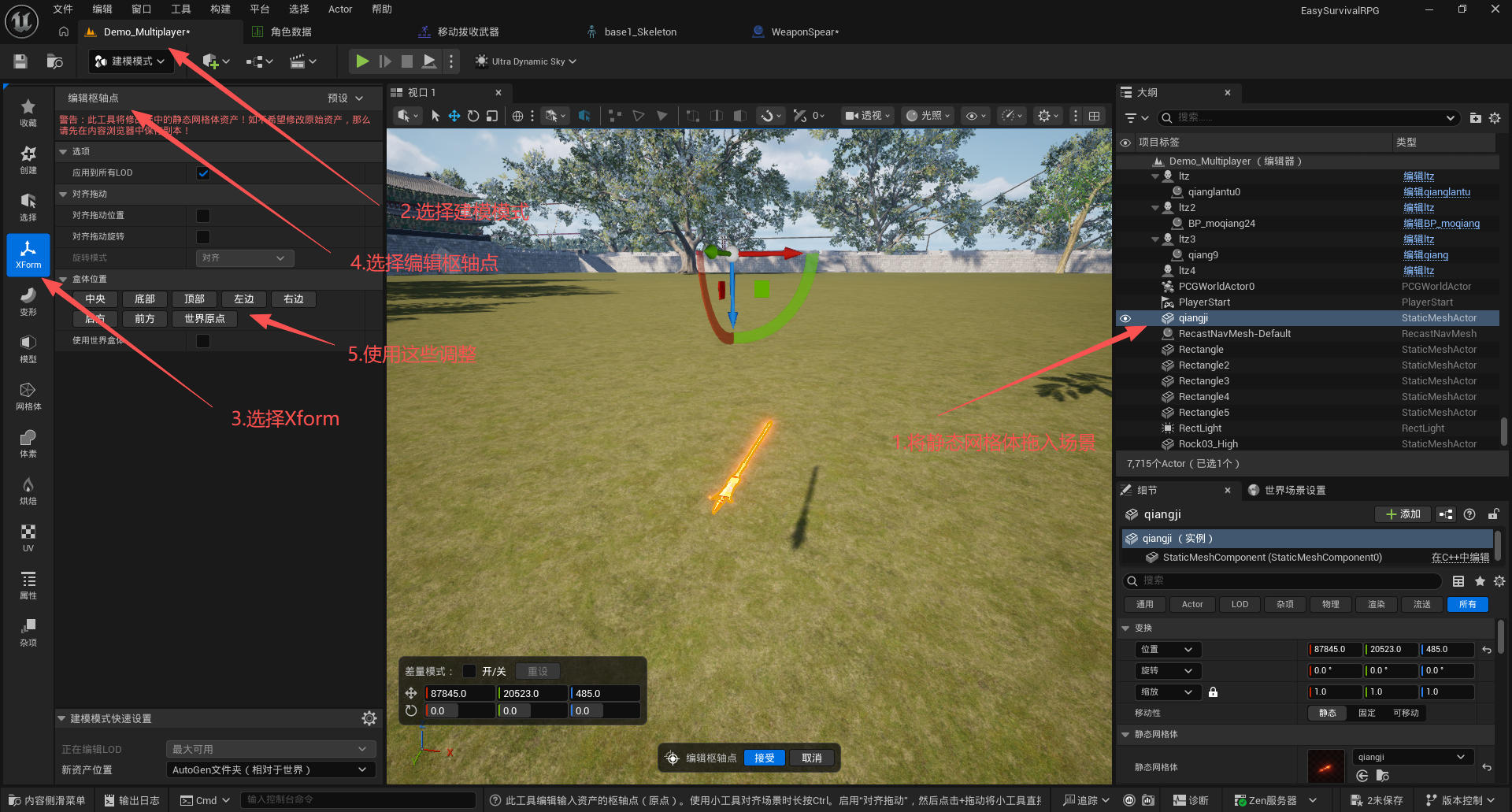Select the XForm tool category

click(28, 254)
